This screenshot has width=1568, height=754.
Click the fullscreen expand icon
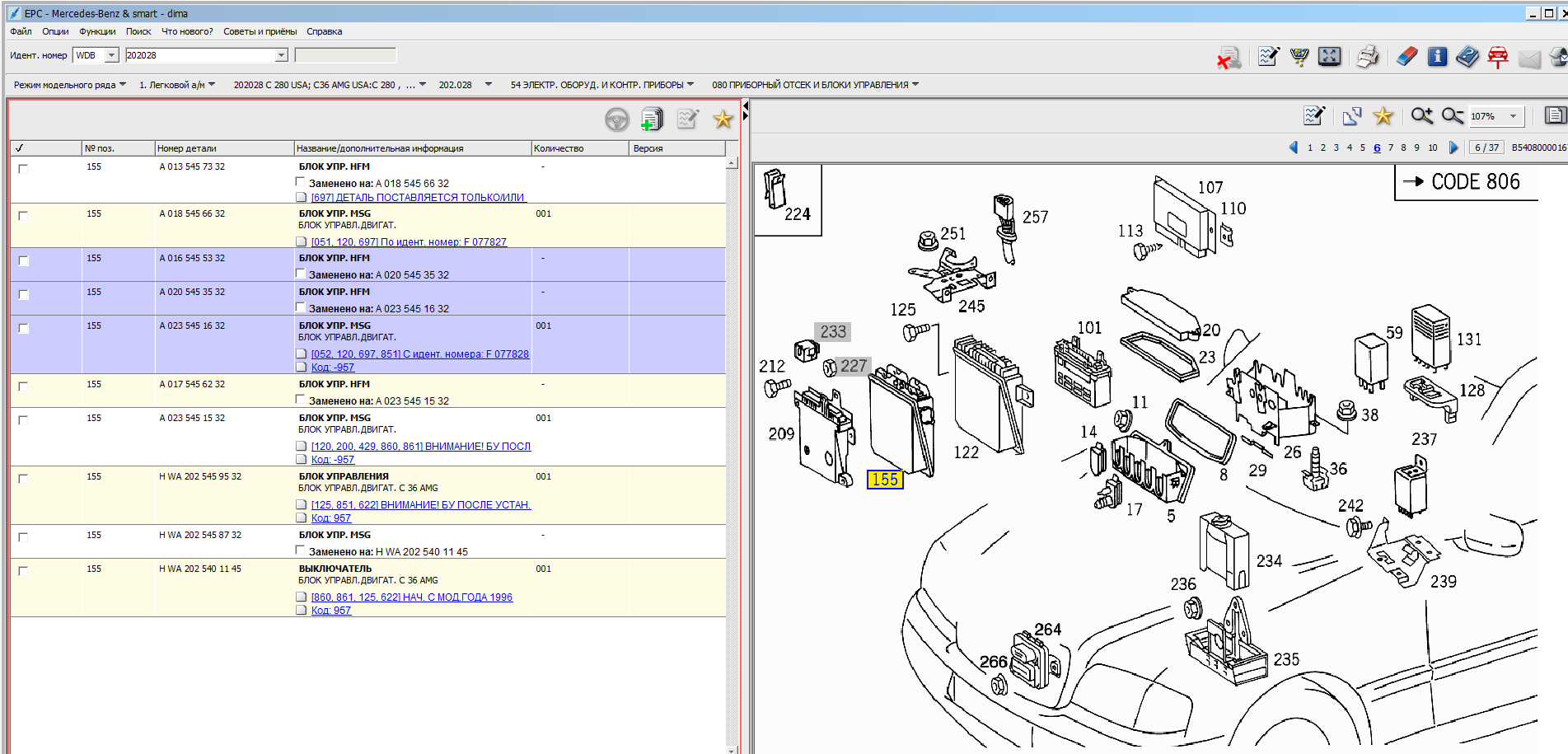pyautogui.click(x=1329, y=56)
